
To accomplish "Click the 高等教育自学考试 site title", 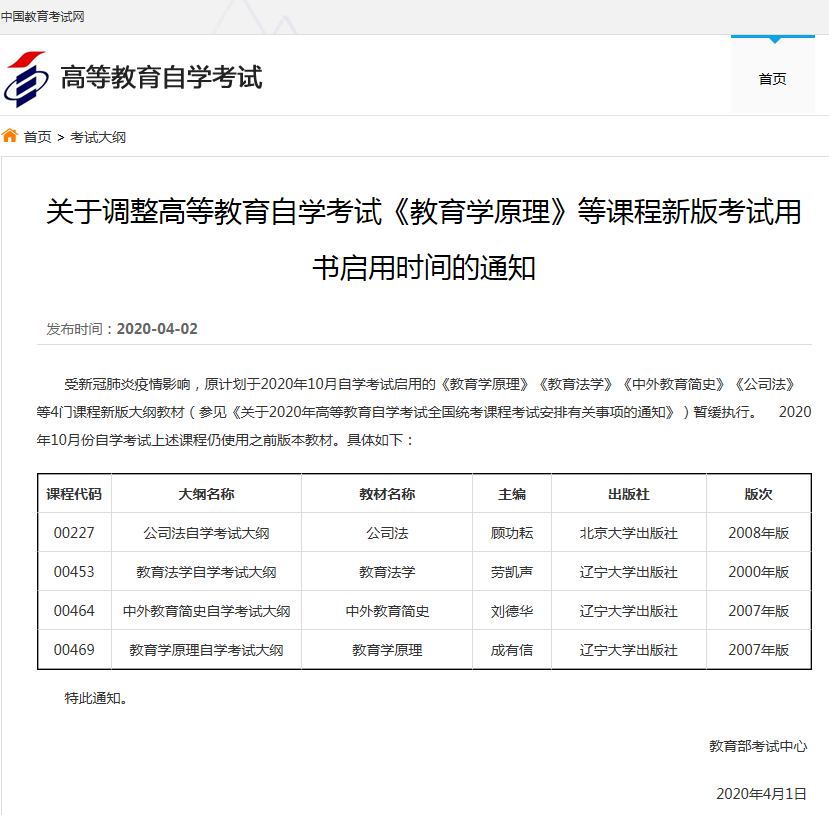I will click(161, 77).
